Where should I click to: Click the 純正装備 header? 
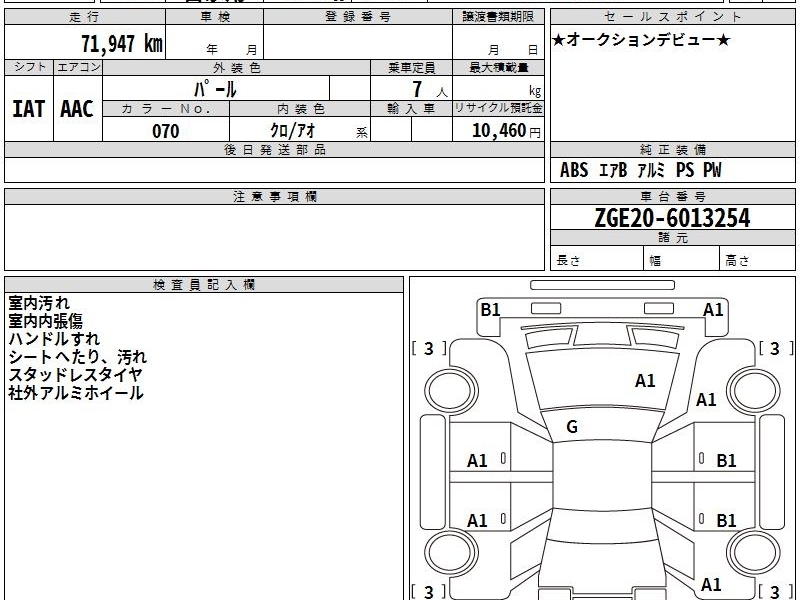click(672, 149)
